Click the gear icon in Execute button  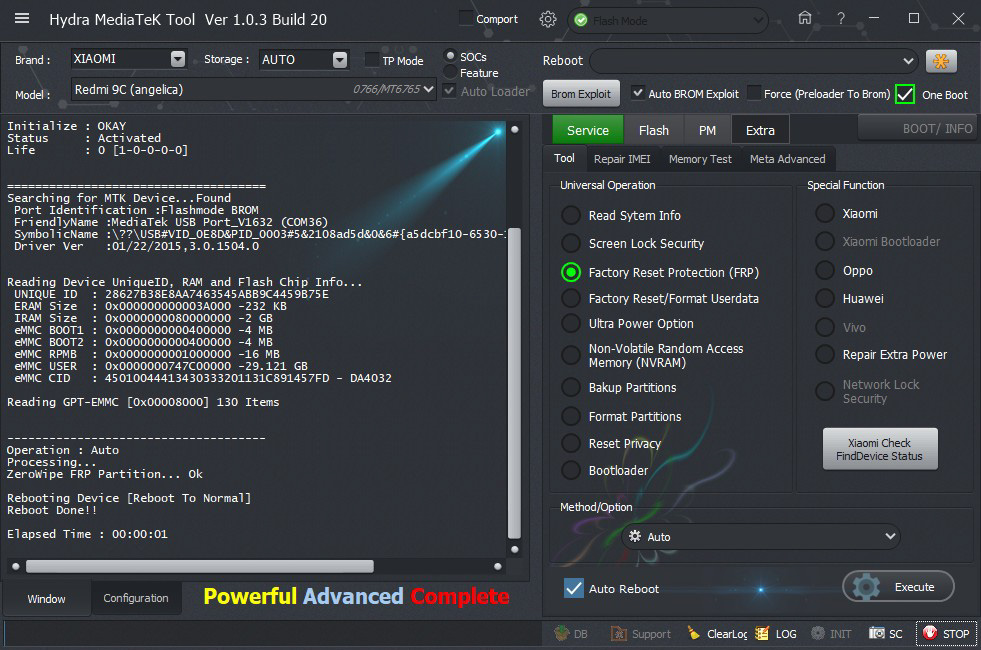[x=867, y=587]
